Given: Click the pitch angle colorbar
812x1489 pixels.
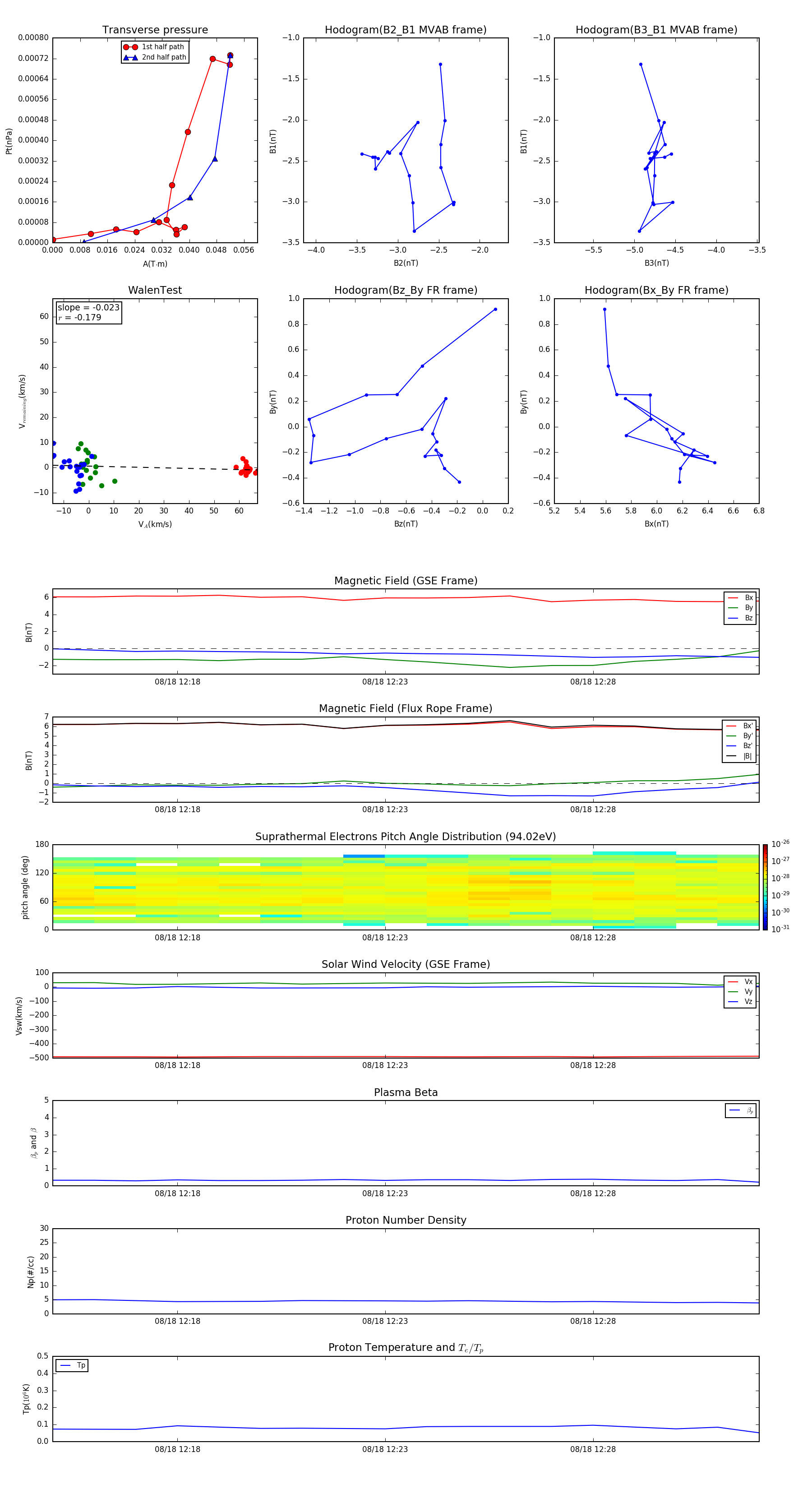Looking at the screenshot, I should (765, 887).
